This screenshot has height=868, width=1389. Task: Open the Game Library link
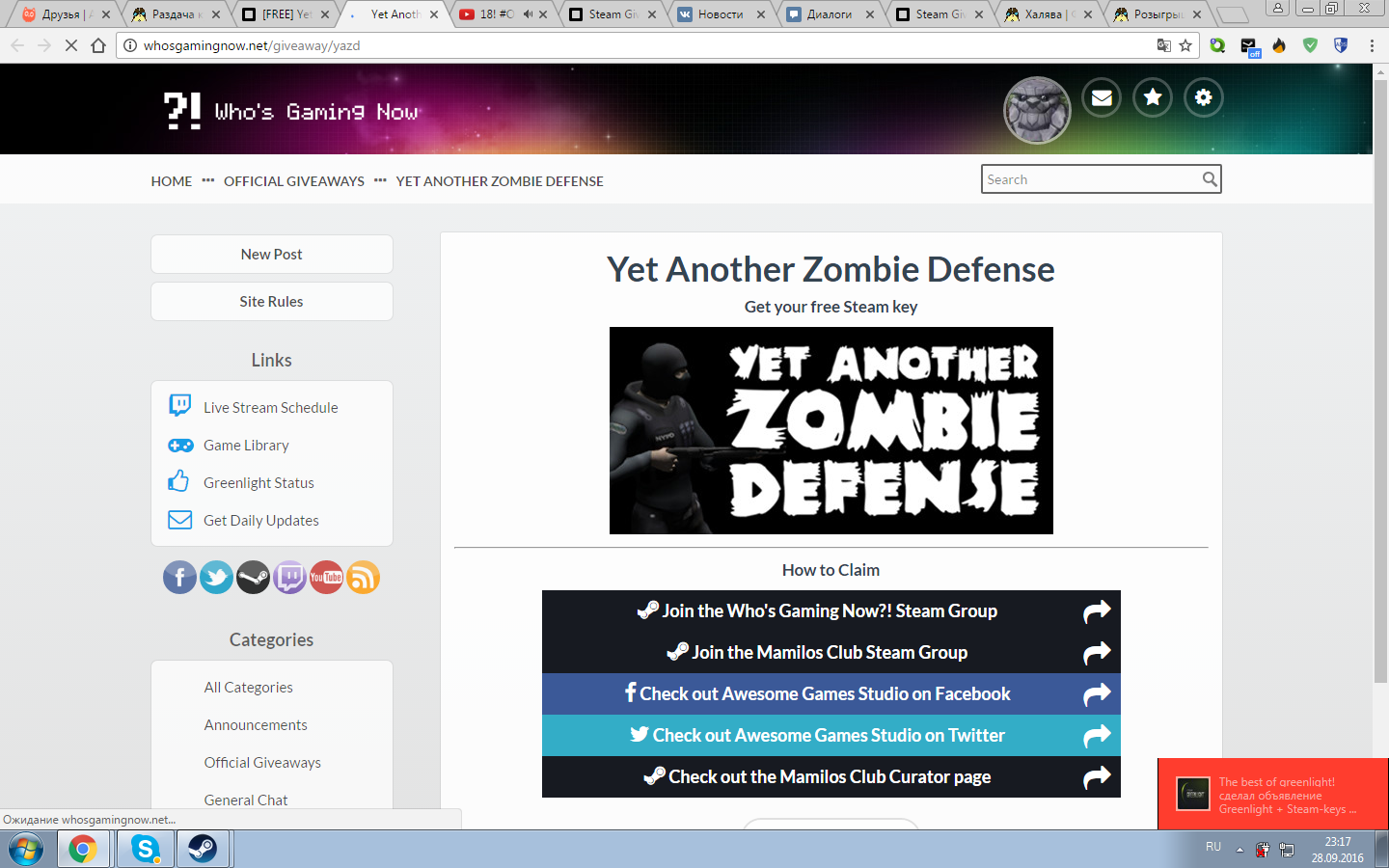246,446
